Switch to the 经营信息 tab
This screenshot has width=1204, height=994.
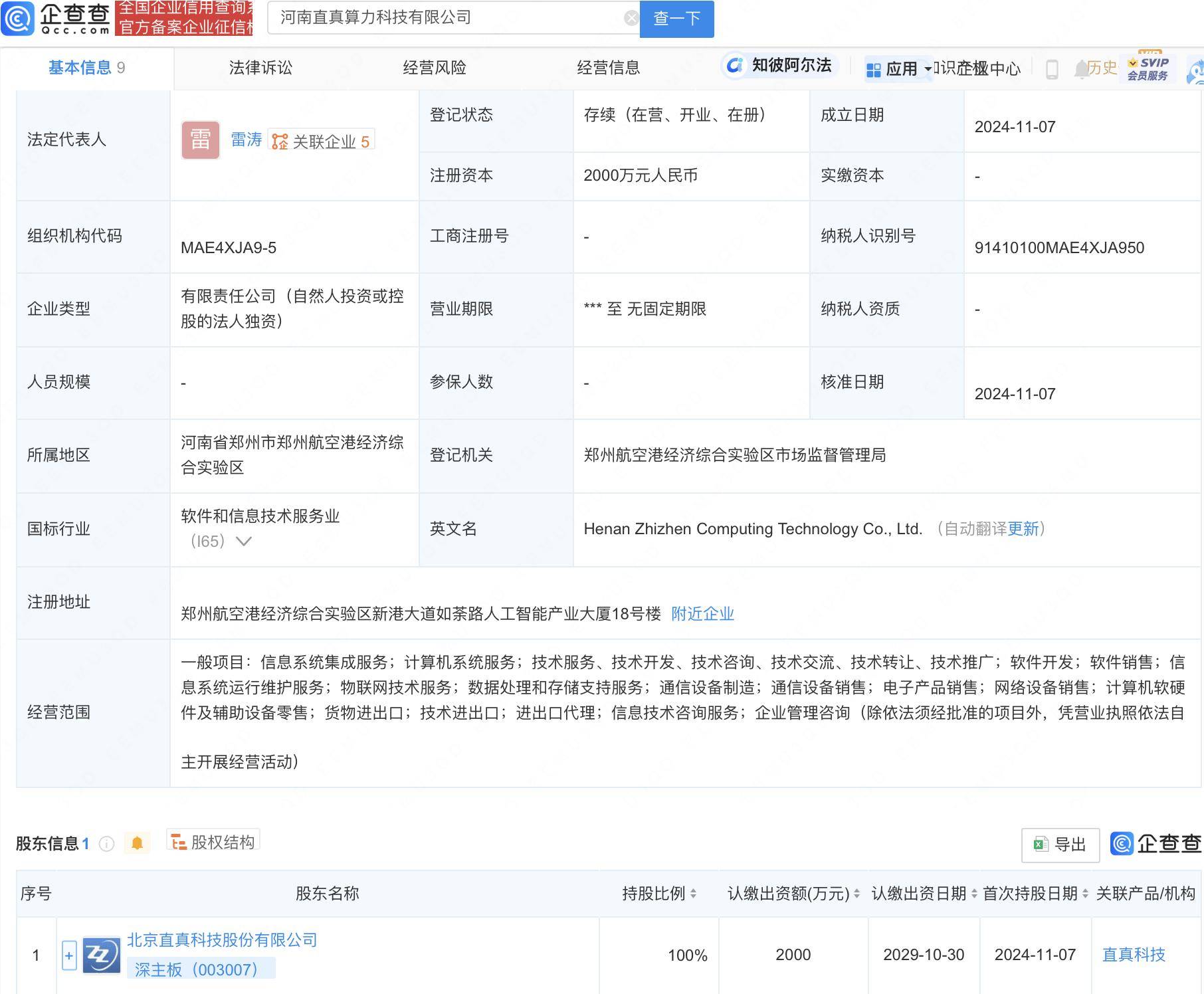point(609,66)
